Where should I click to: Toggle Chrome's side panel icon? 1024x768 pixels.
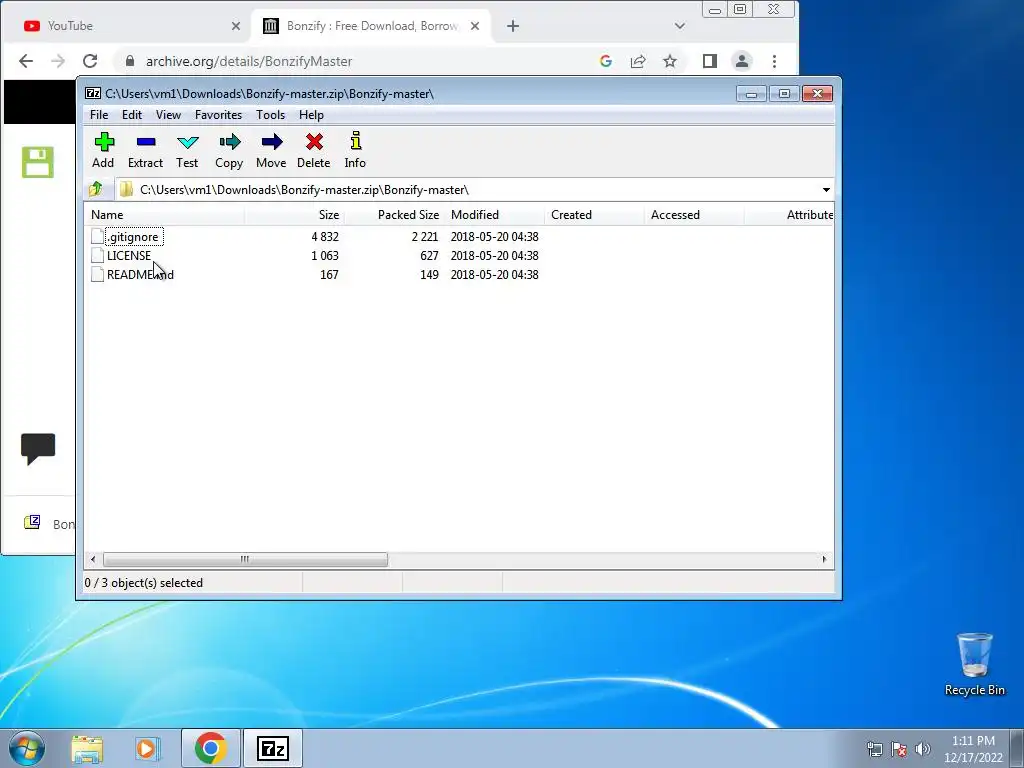(710, 61)
